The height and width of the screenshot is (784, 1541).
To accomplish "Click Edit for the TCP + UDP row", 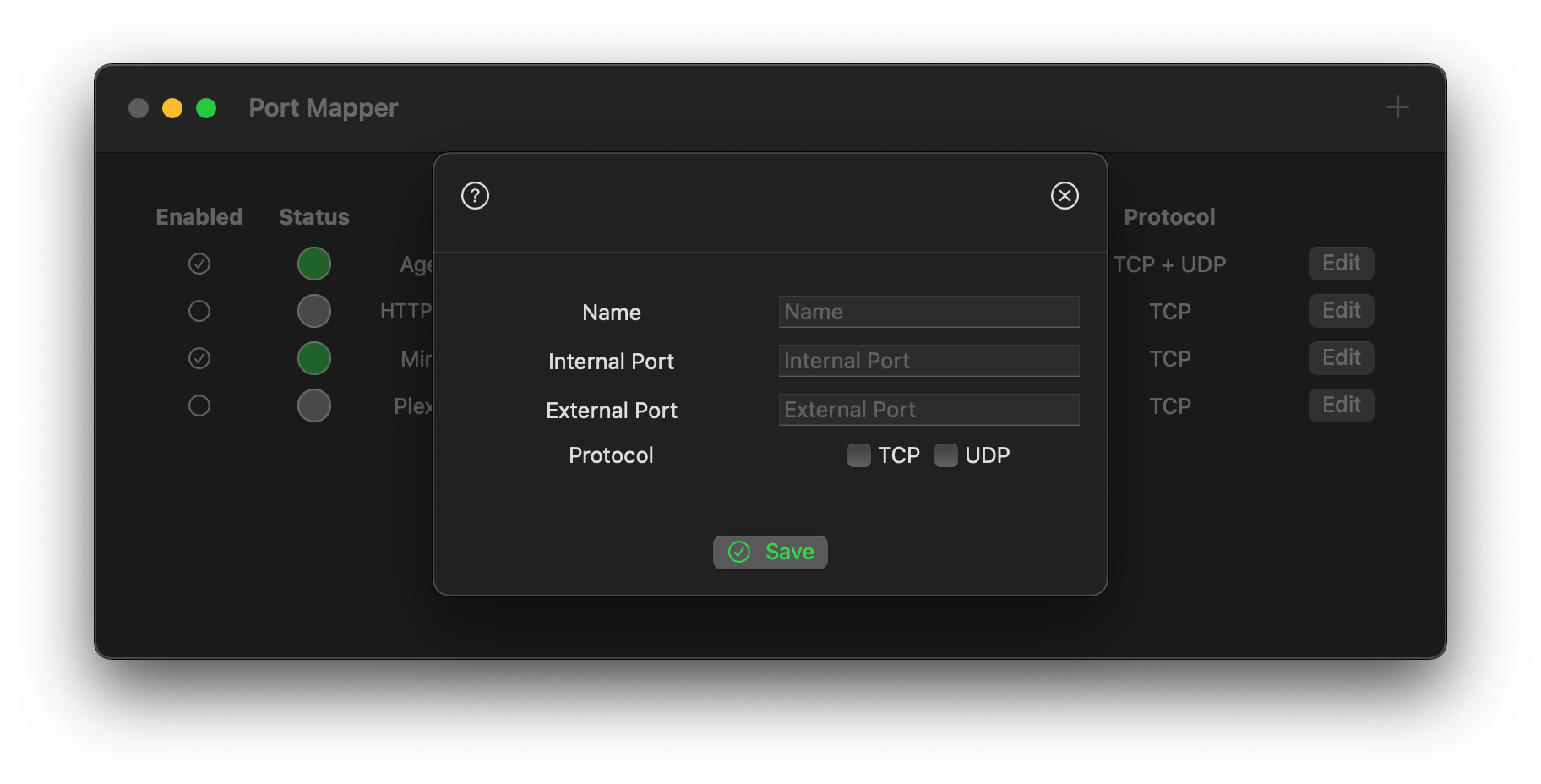I will coord(1341,263).
